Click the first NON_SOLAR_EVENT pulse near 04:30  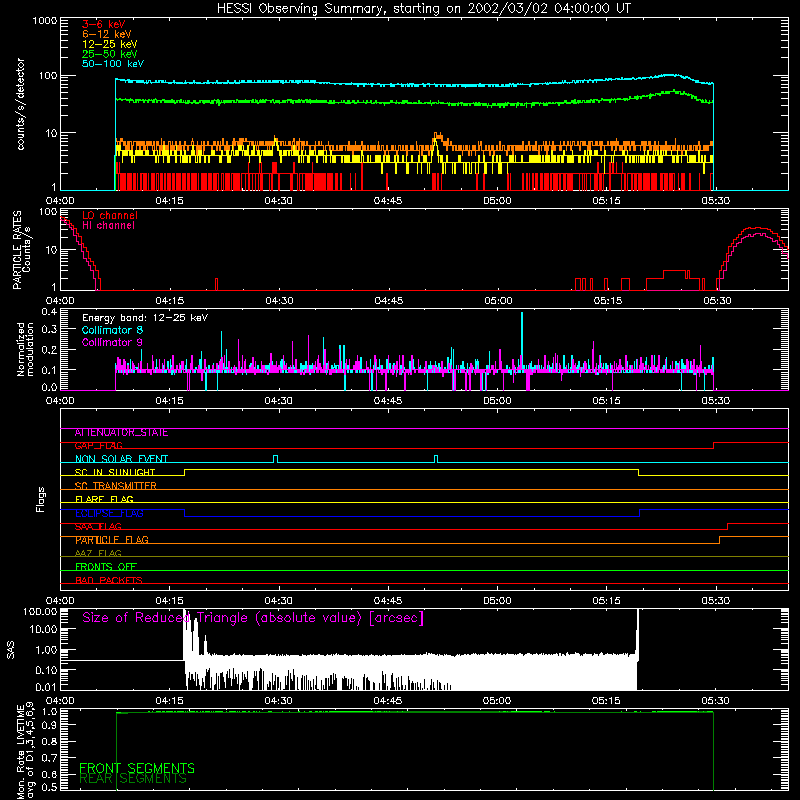coord(276,459)
